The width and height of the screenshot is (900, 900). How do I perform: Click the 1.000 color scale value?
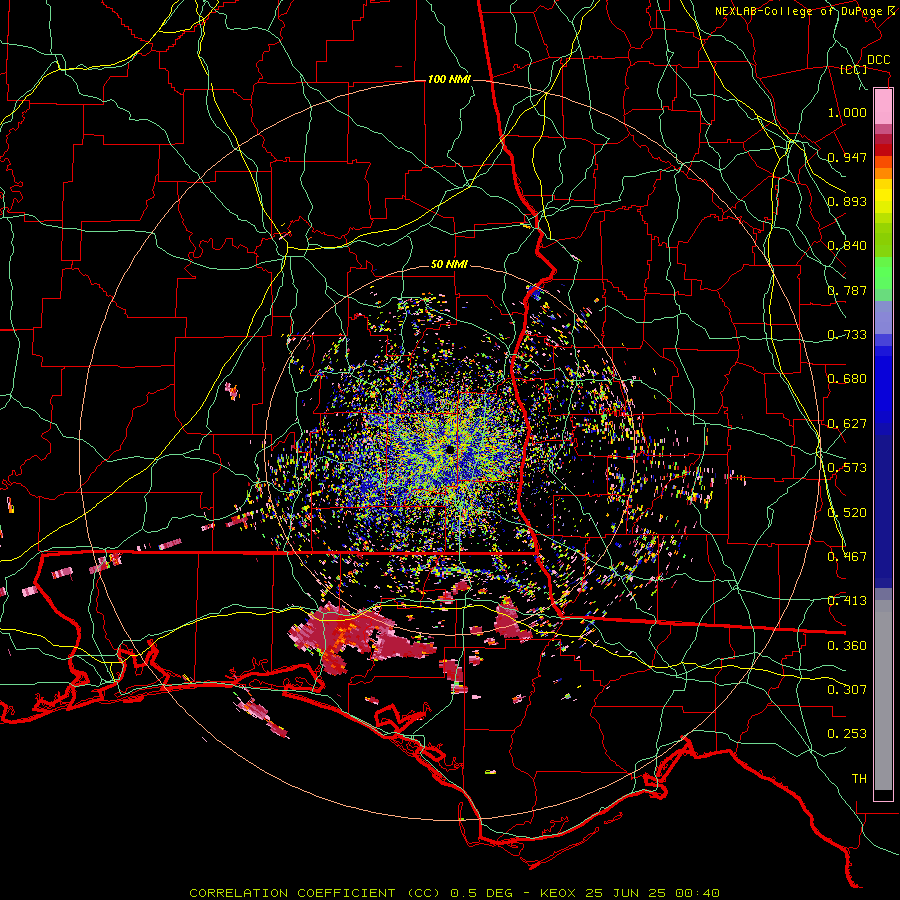[847, 112]
